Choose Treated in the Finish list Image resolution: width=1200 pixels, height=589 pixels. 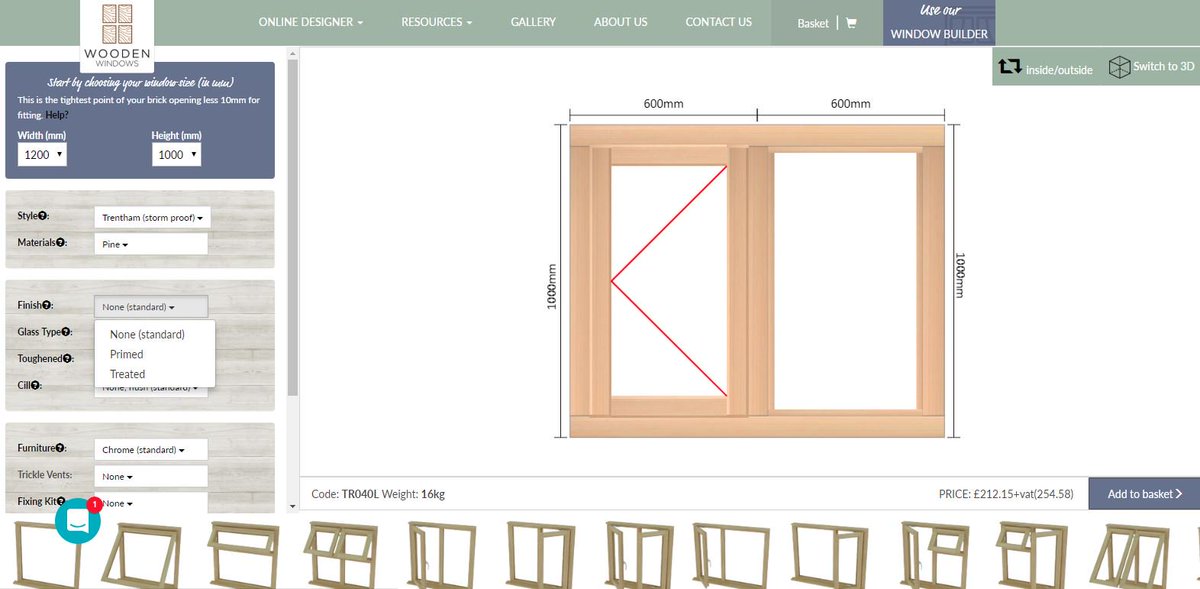point(154,374)
